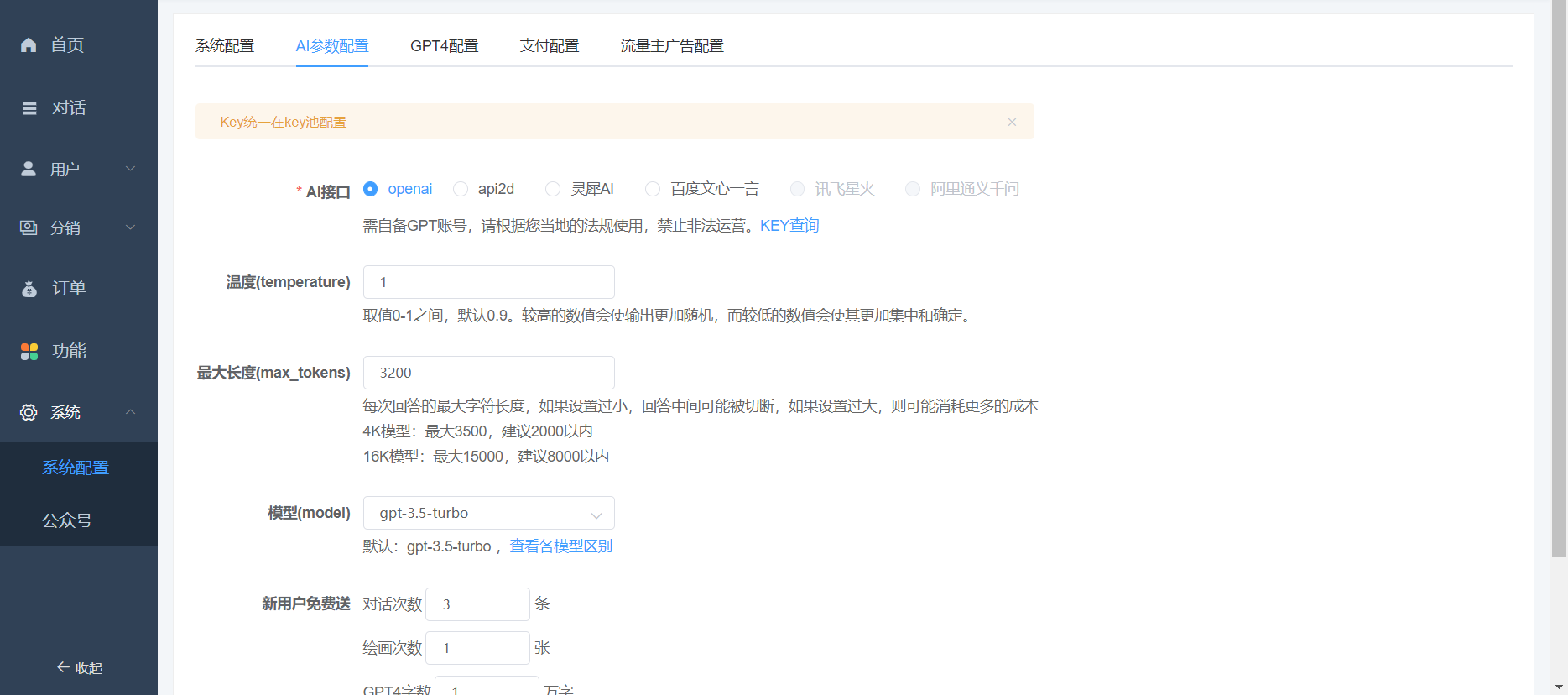Screen dimensions: 1568x695
Task: Open the 模型(model) dropdown
Action: pos(488,513)
